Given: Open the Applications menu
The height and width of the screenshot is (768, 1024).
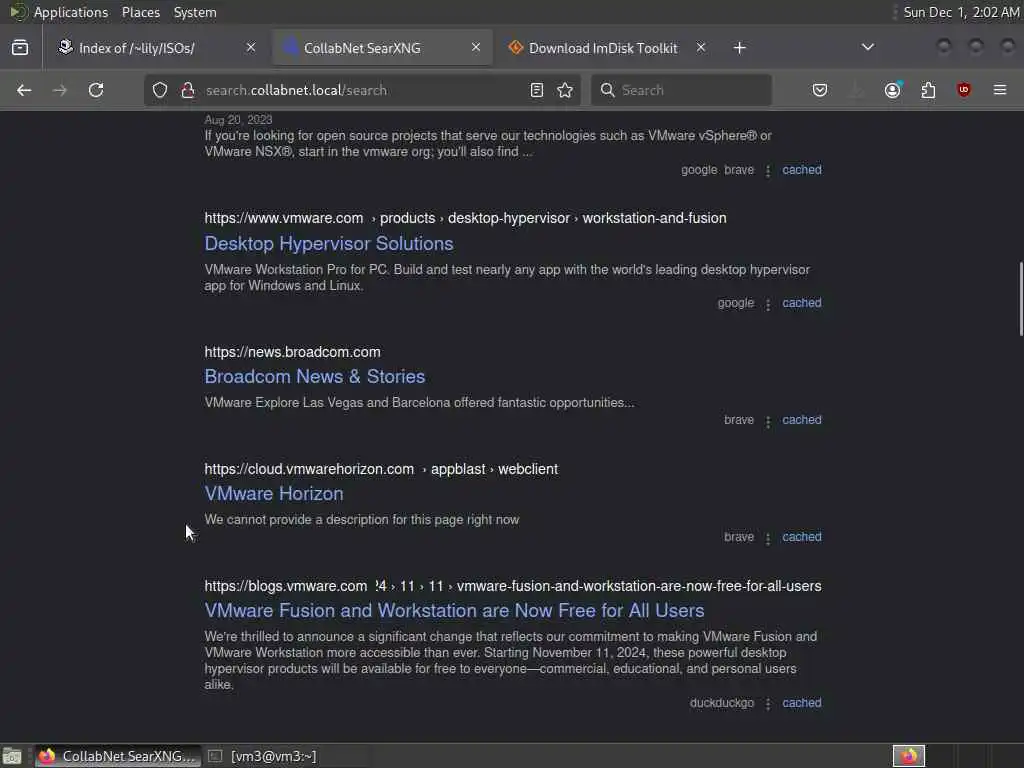Looking at the screenshot, I should (x=71, y=12).
